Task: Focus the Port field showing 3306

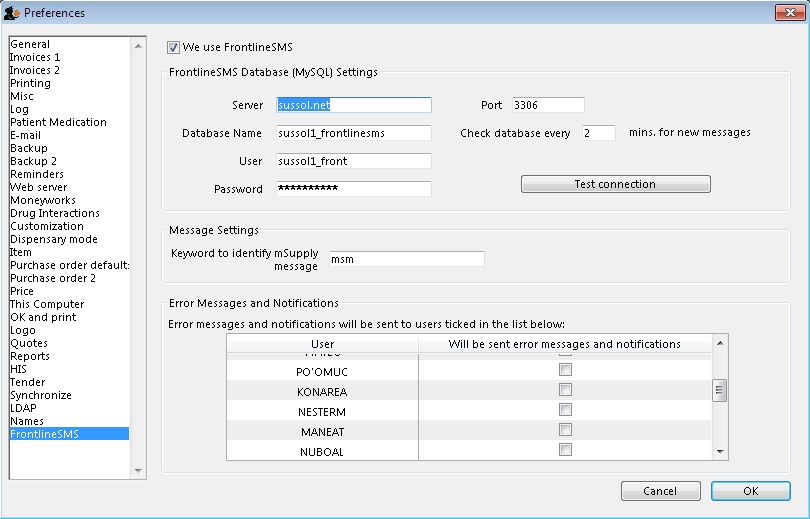Action: click(548, 105)
